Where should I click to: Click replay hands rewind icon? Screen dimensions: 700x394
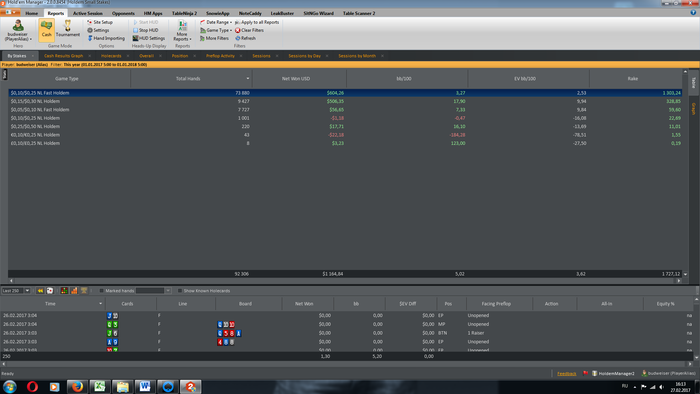tap(40, 290)
